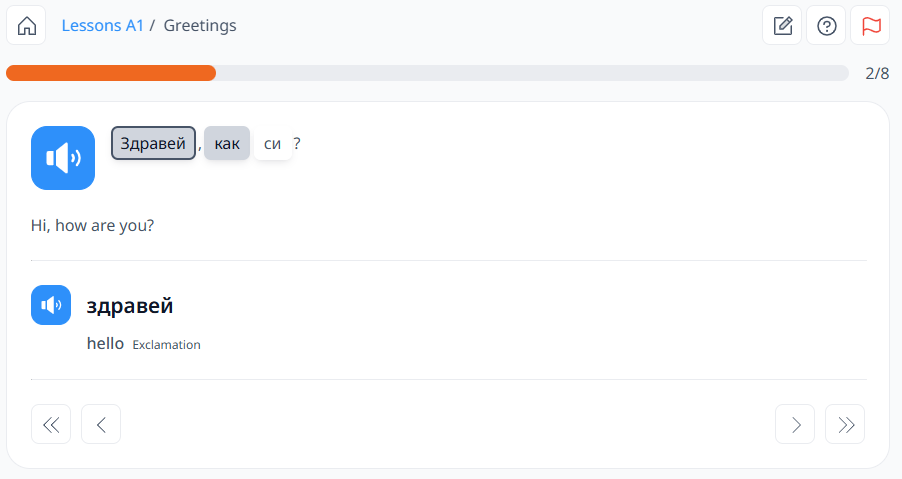Play audio for the word здравей
The height and width of the screenshot is (479, 902).
coord(51,305)
